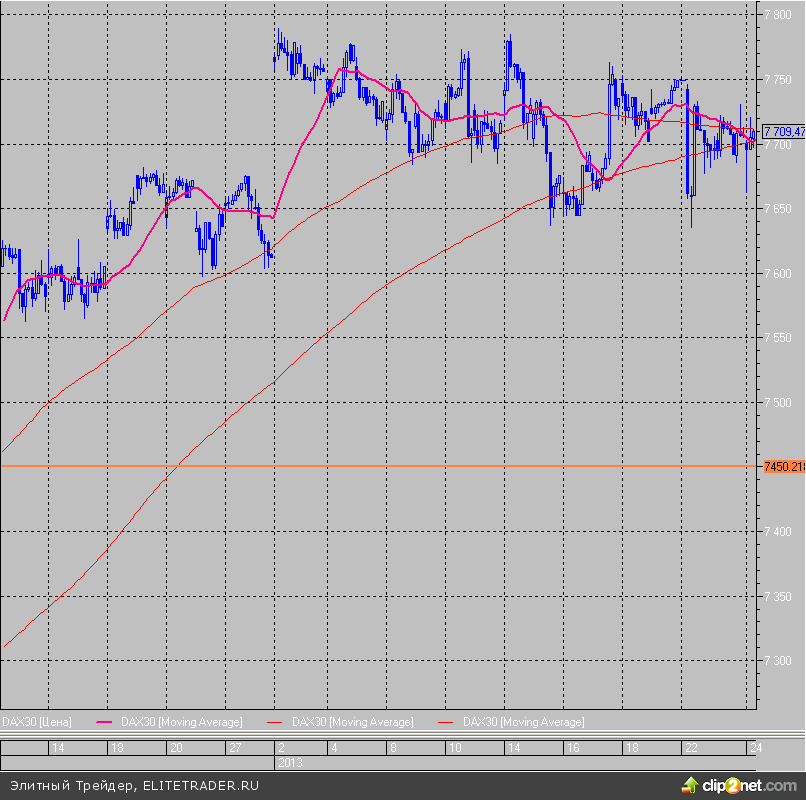
Task: Click the 7 550 value on price axis
Action: click(778, 338)
